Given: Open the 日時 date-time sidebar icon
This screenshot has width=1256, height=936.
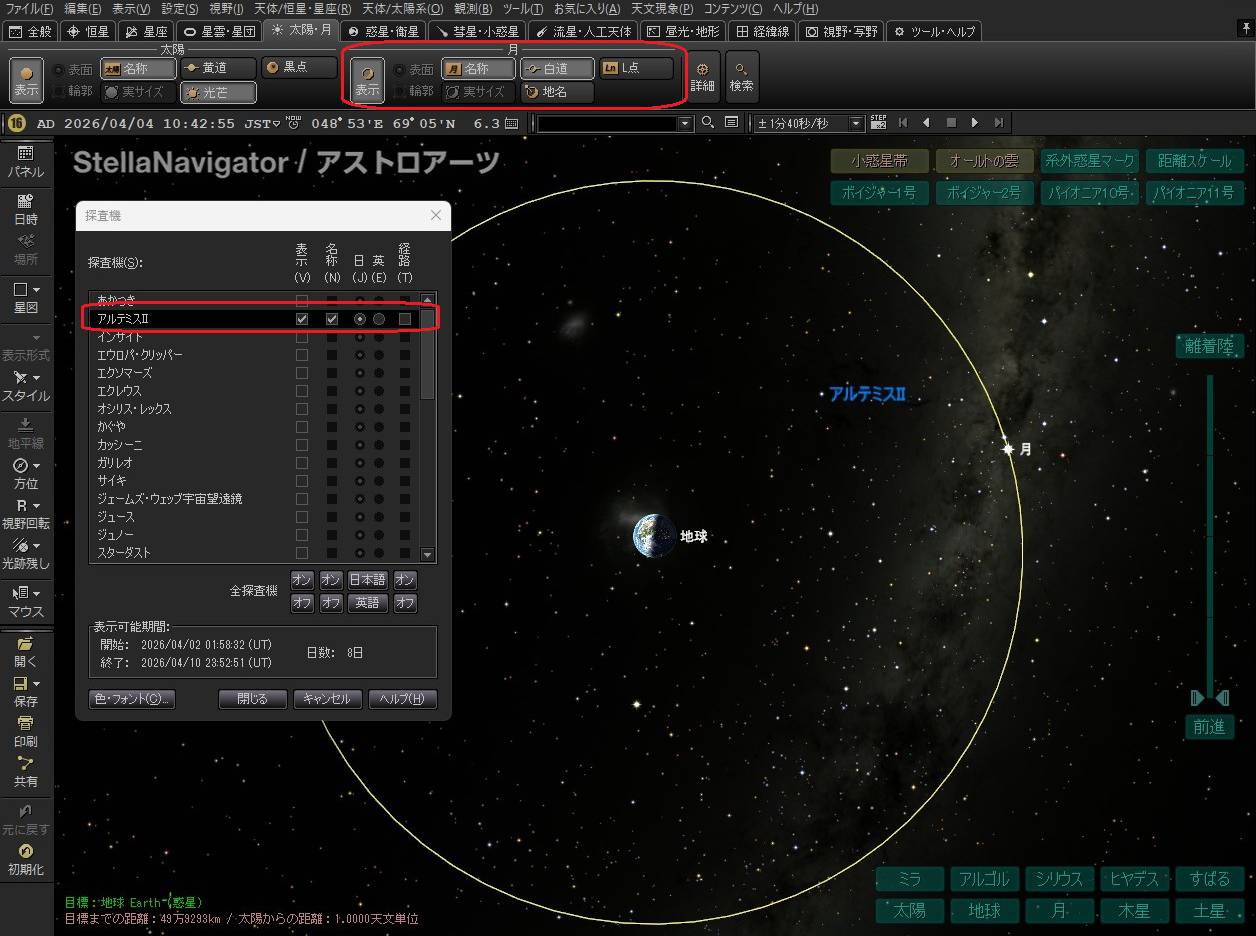Looking at the screenshot, I should (x=26, y=208).
